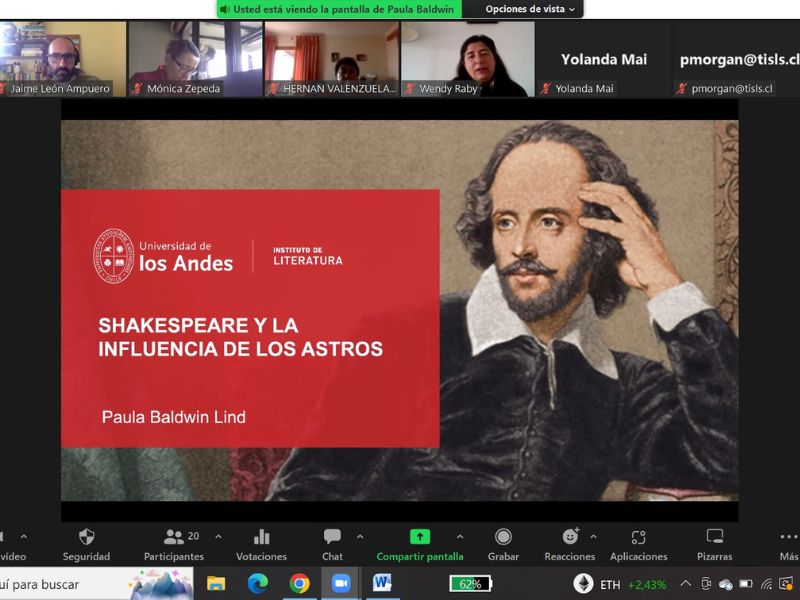
Task: Open the Opciones de vista dropdown
Action: [x=530, y=9]
